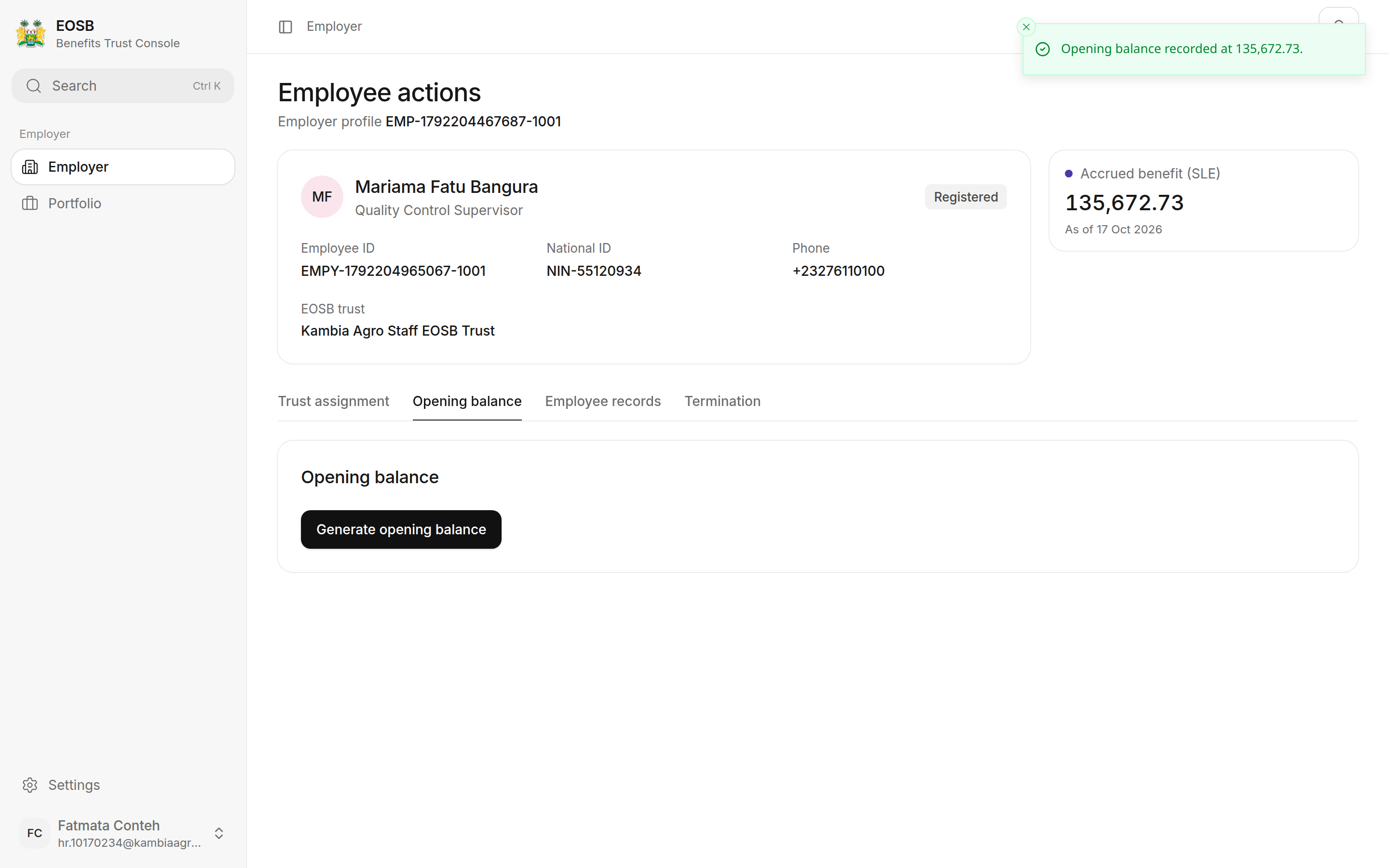
Task: Click the Search input field
Action: [x=123, y=86]
